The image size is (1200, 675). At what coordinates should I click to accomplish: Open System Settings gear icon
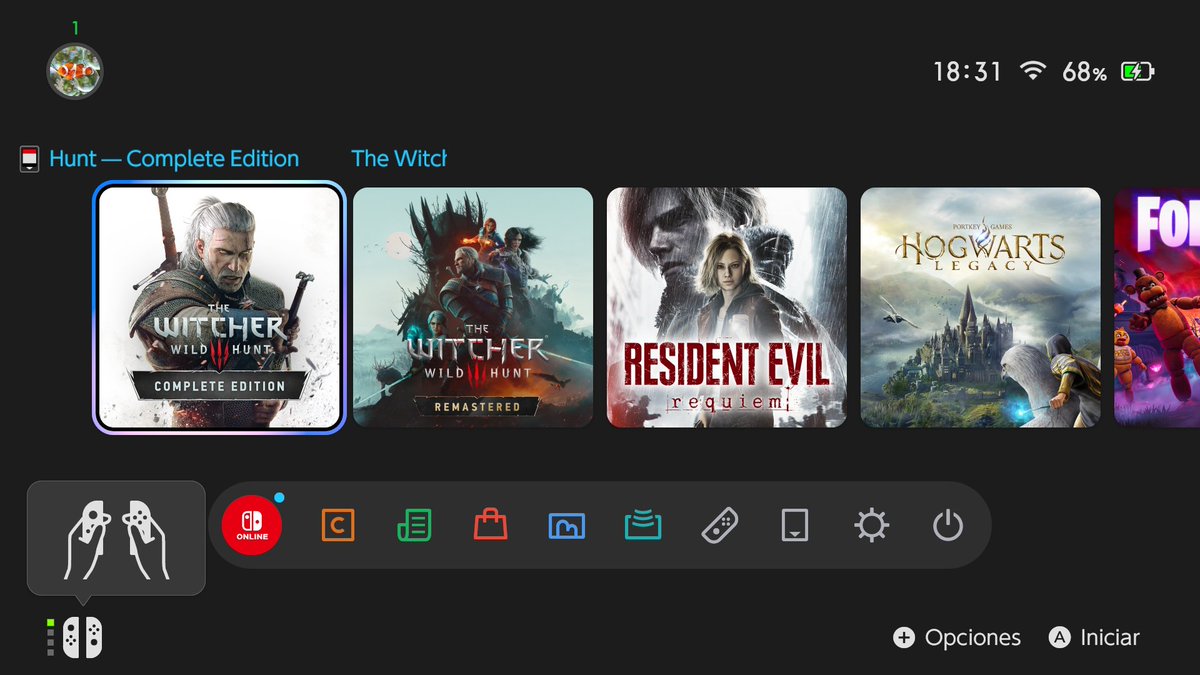point(872,524)
